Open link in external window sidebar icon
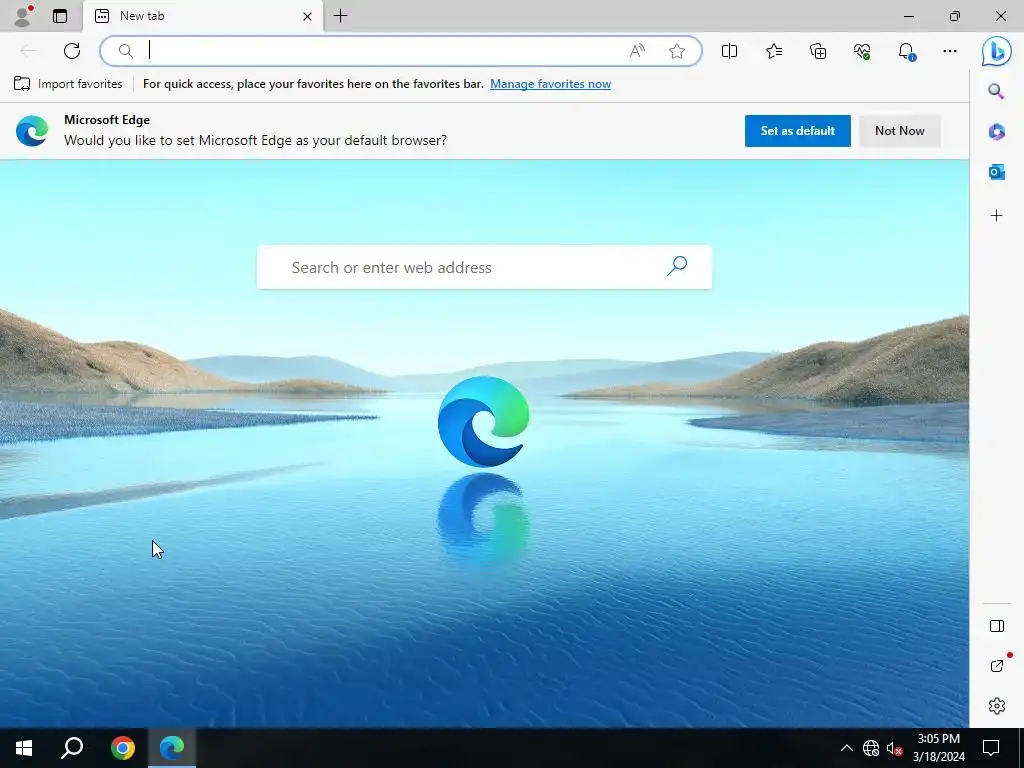1024x768 pixels. (x=997, y=666)
